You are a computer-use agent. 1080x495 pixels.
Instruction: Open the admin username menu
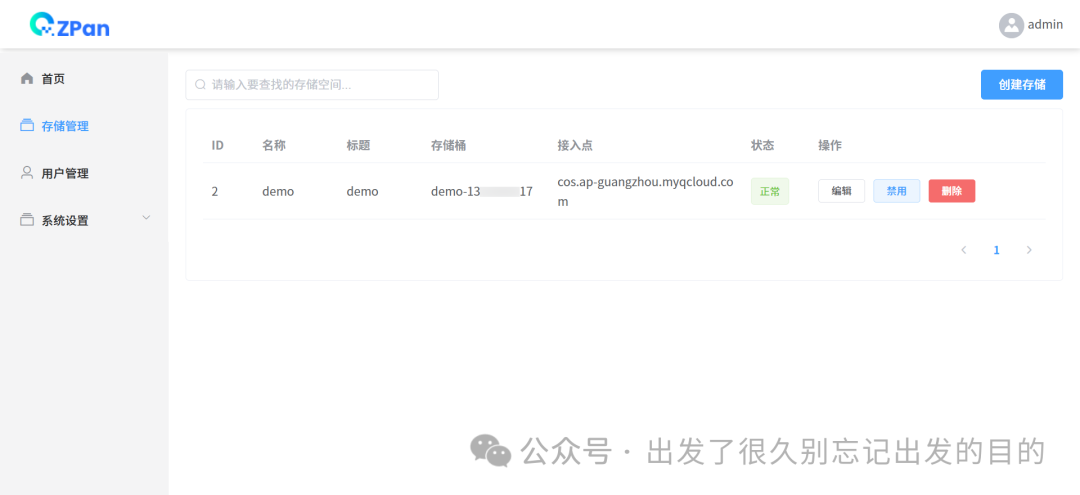[x=1045, y=25]
